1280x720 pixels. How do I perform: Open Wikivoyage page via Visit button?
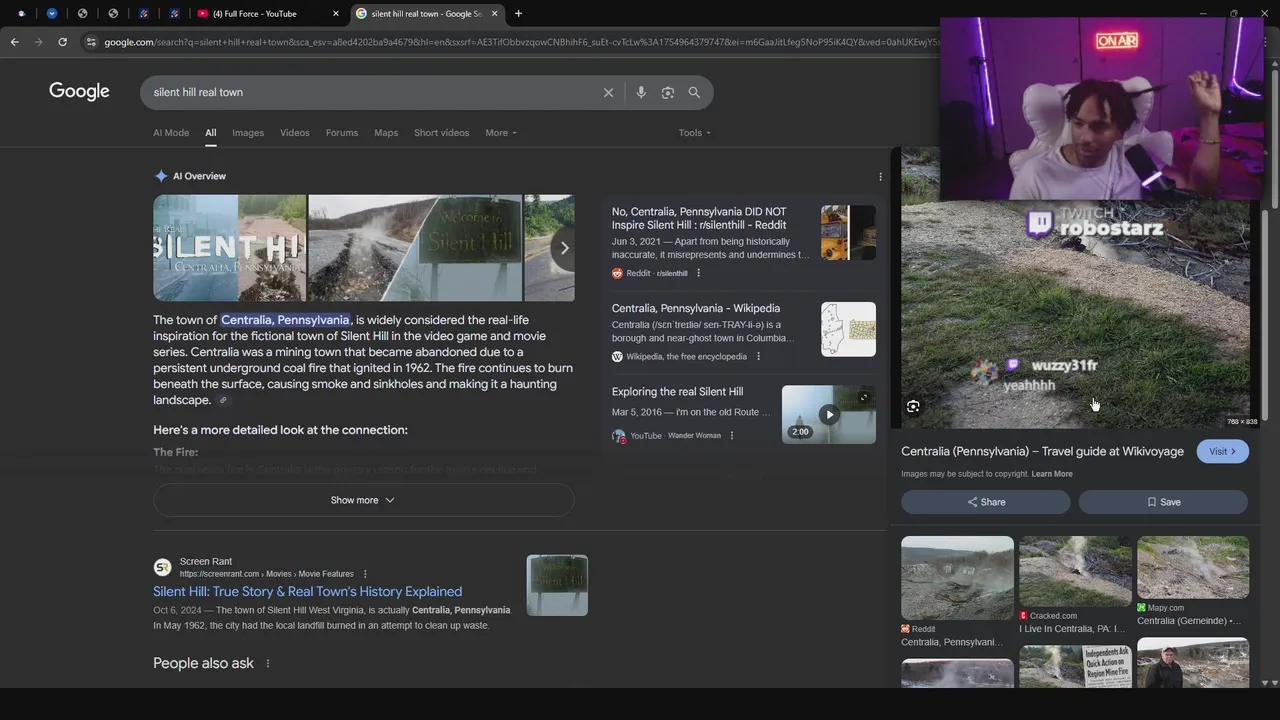[1222, 451]
